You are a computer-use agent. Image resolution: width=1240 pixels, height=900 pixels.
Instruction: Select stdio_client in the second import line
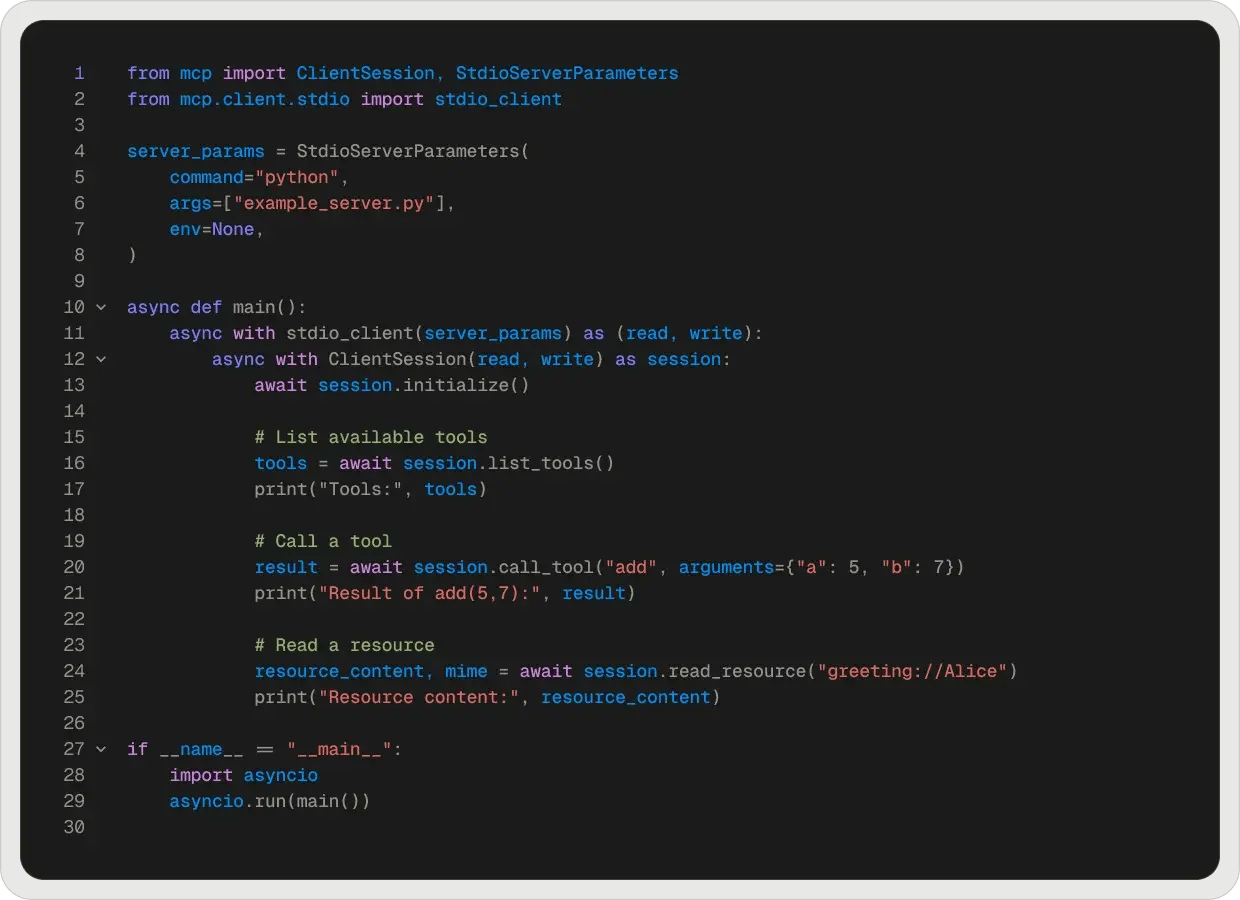pyautogui.click(x=497, y=99)
